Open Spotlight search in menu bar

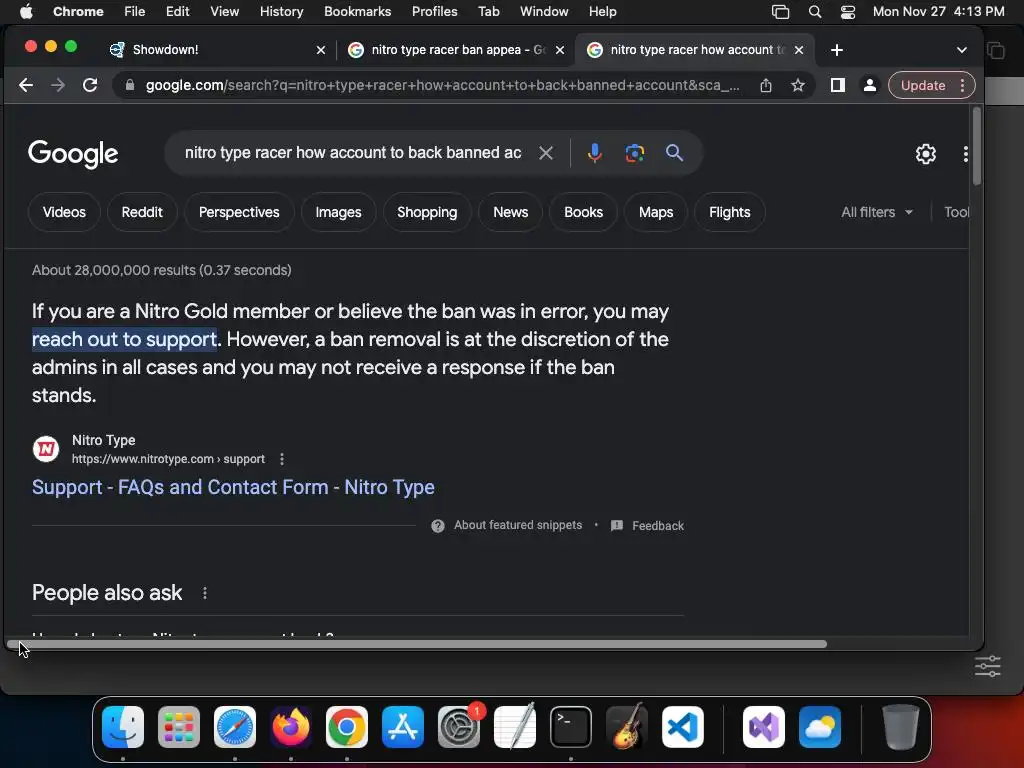point(814,12)
